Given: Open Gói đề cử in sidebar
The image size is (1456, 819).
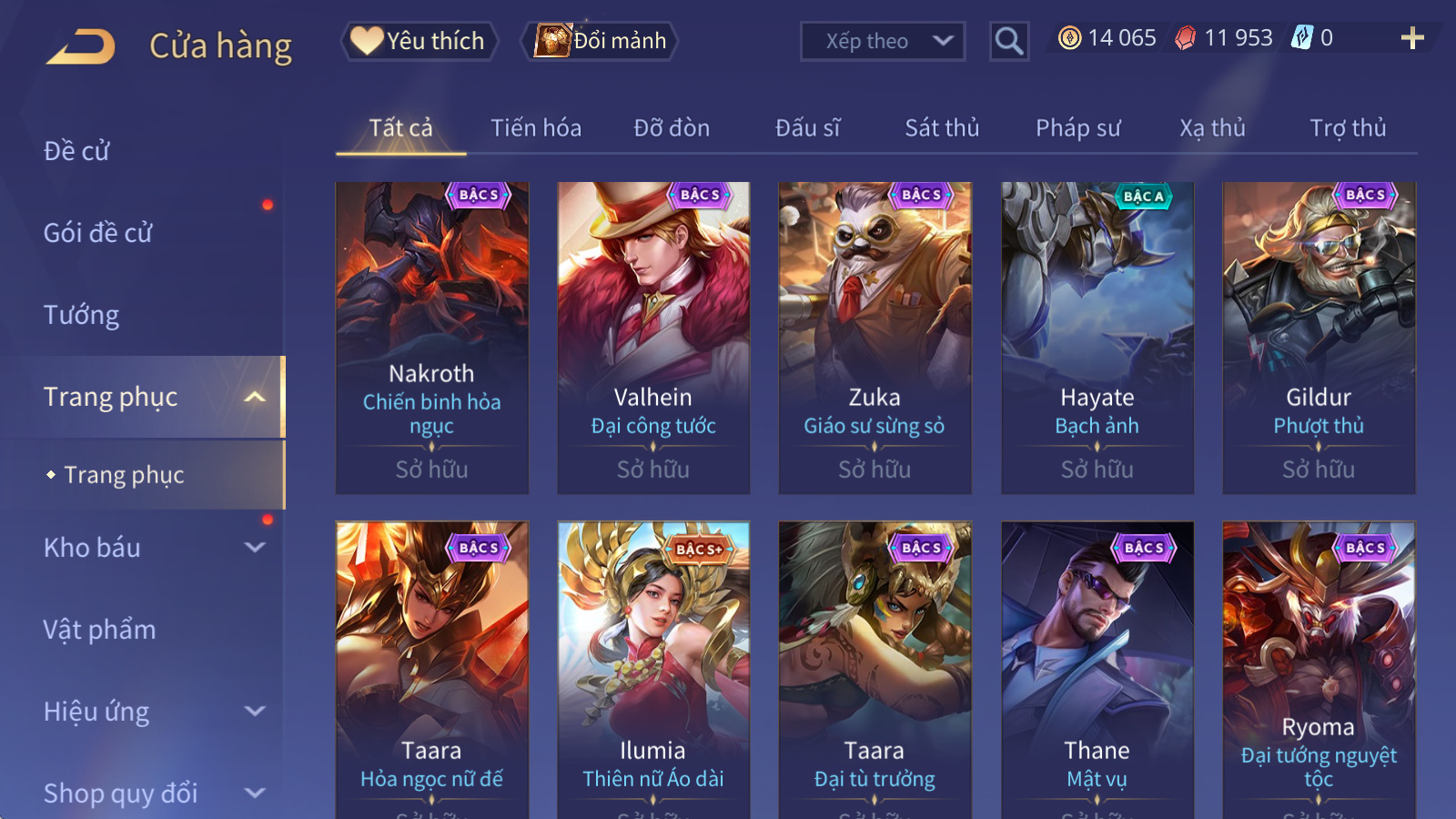Looking at the screenshot, I should pos(98,233).
